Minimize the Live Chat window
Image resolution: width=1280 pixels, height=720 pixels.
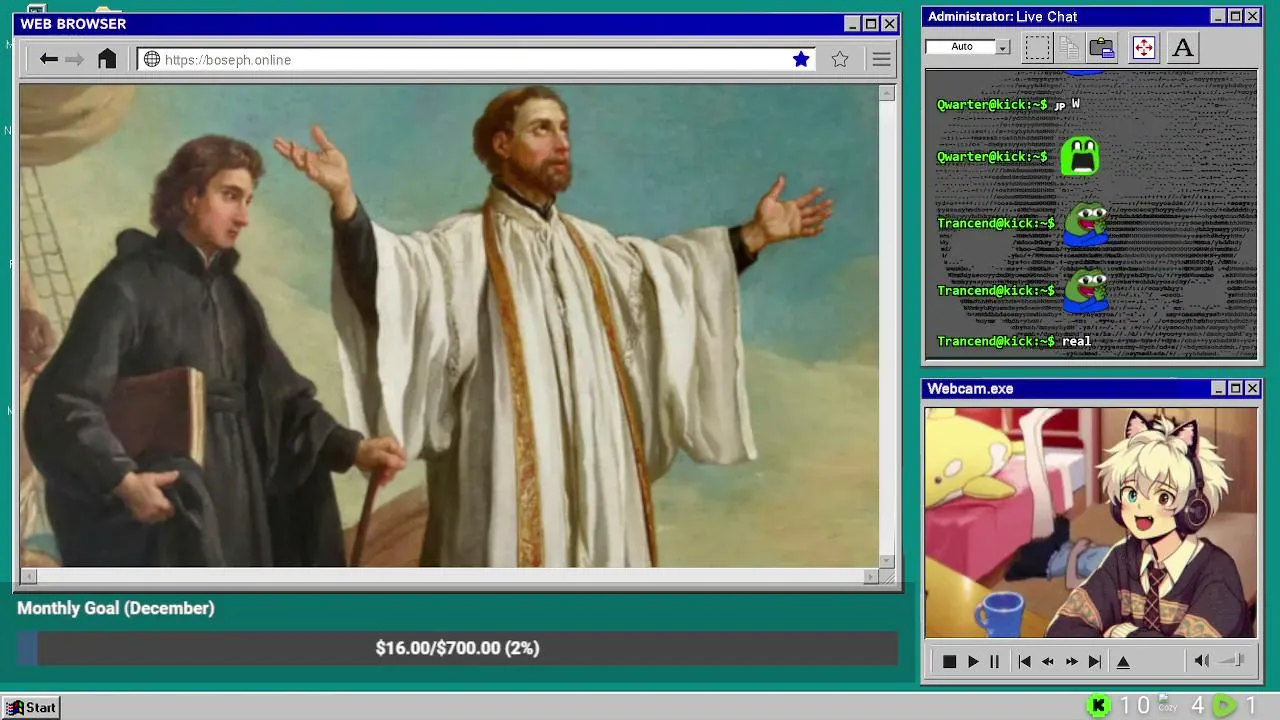click(1218, 16)
